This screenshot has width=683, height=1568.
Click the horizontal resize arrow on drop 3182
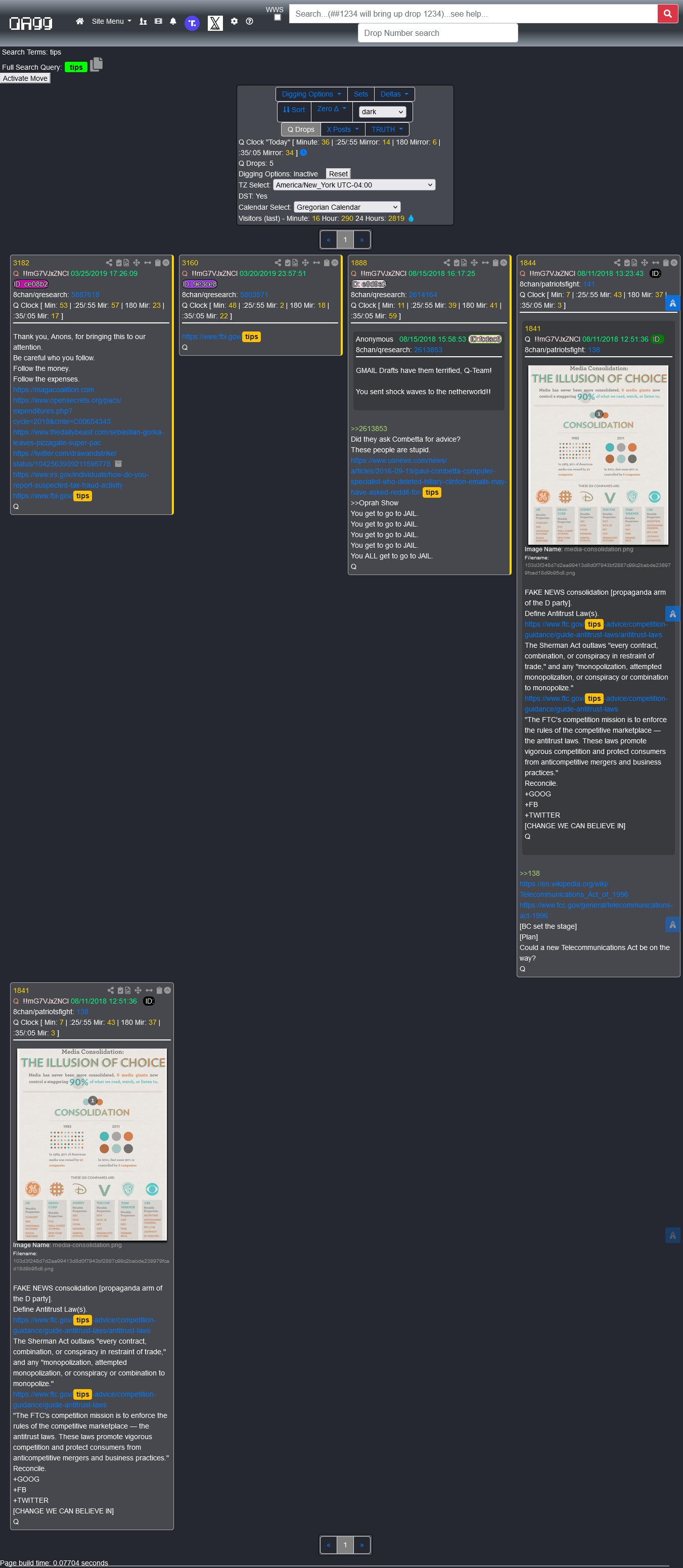pos(147,263)
